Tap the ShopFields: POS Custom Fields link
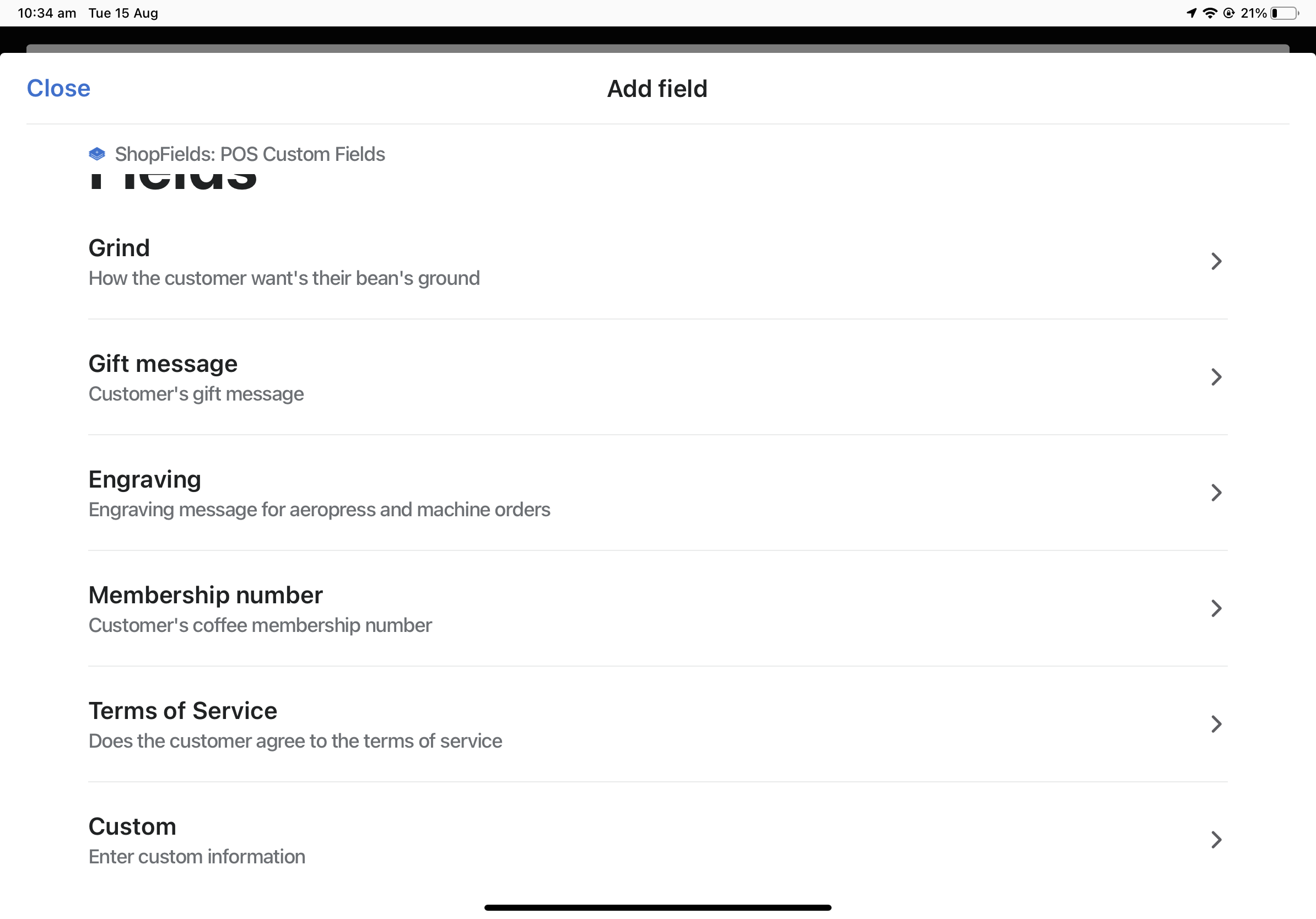The image size is (1316, 919). (250, 154)
